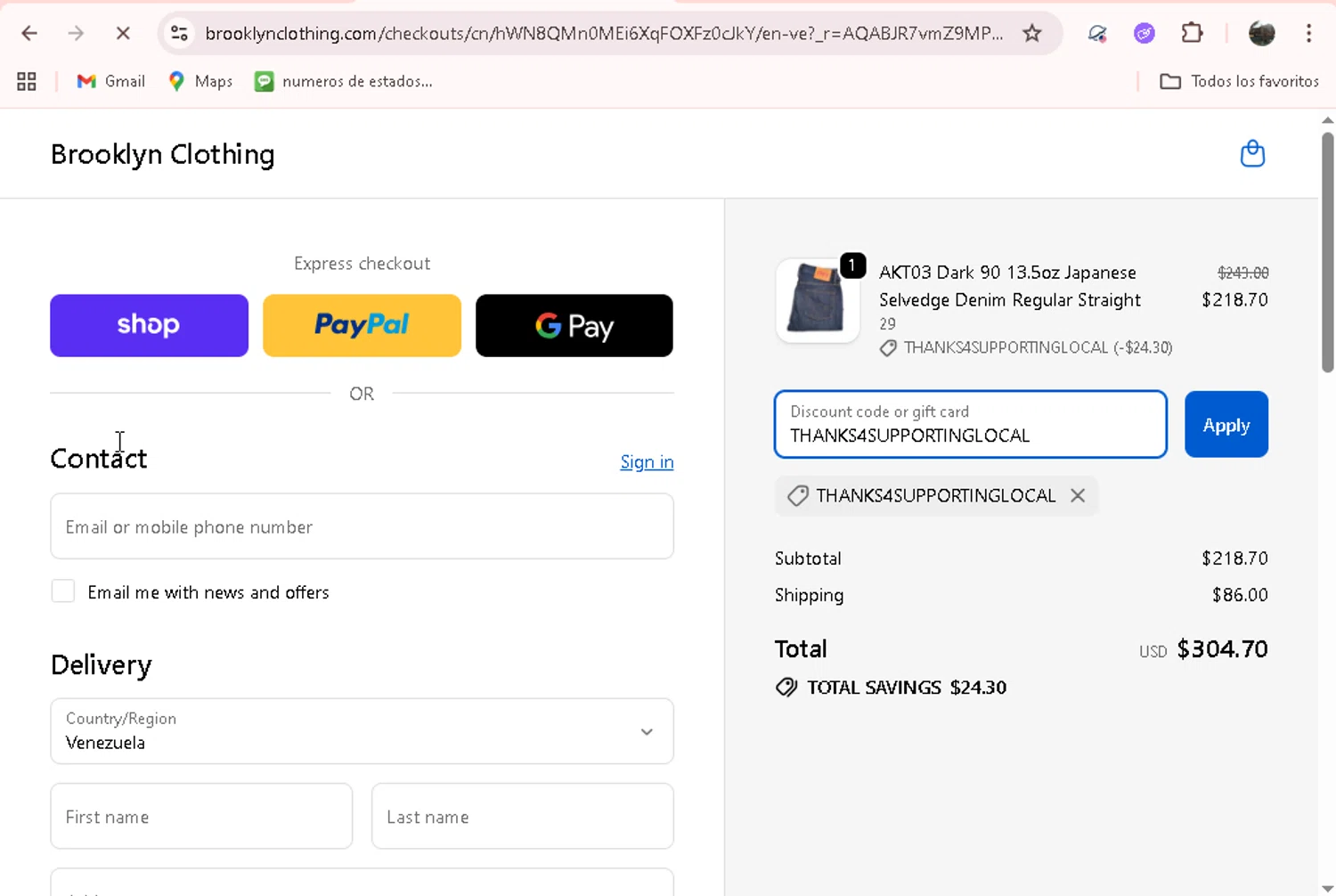The width and height of the screenshot is (1336, 896).
Task: Open the Chrome profile avatar
Action: pos(1262,34)
